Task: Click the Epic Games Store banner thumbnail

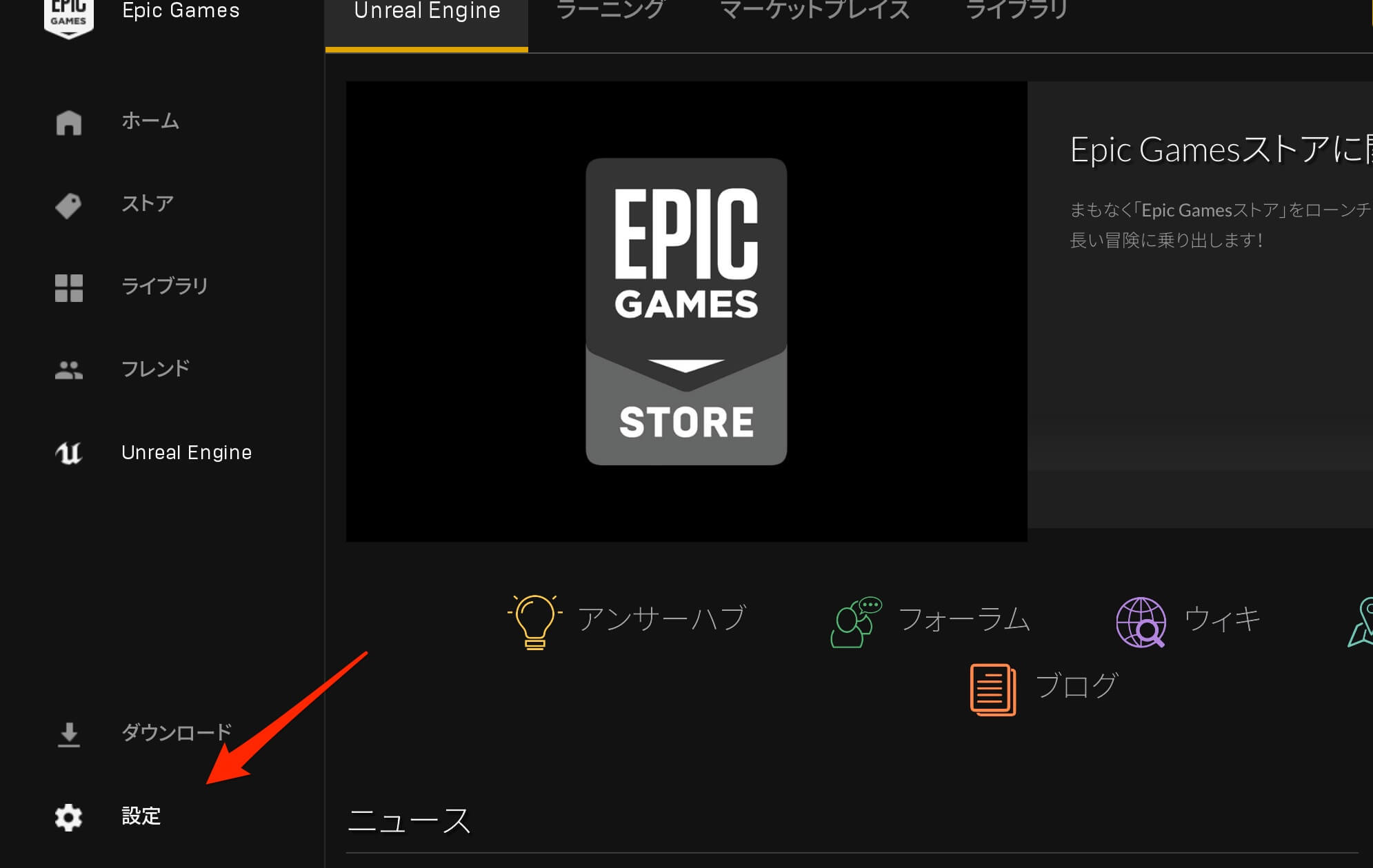Action: click(686, 312)
